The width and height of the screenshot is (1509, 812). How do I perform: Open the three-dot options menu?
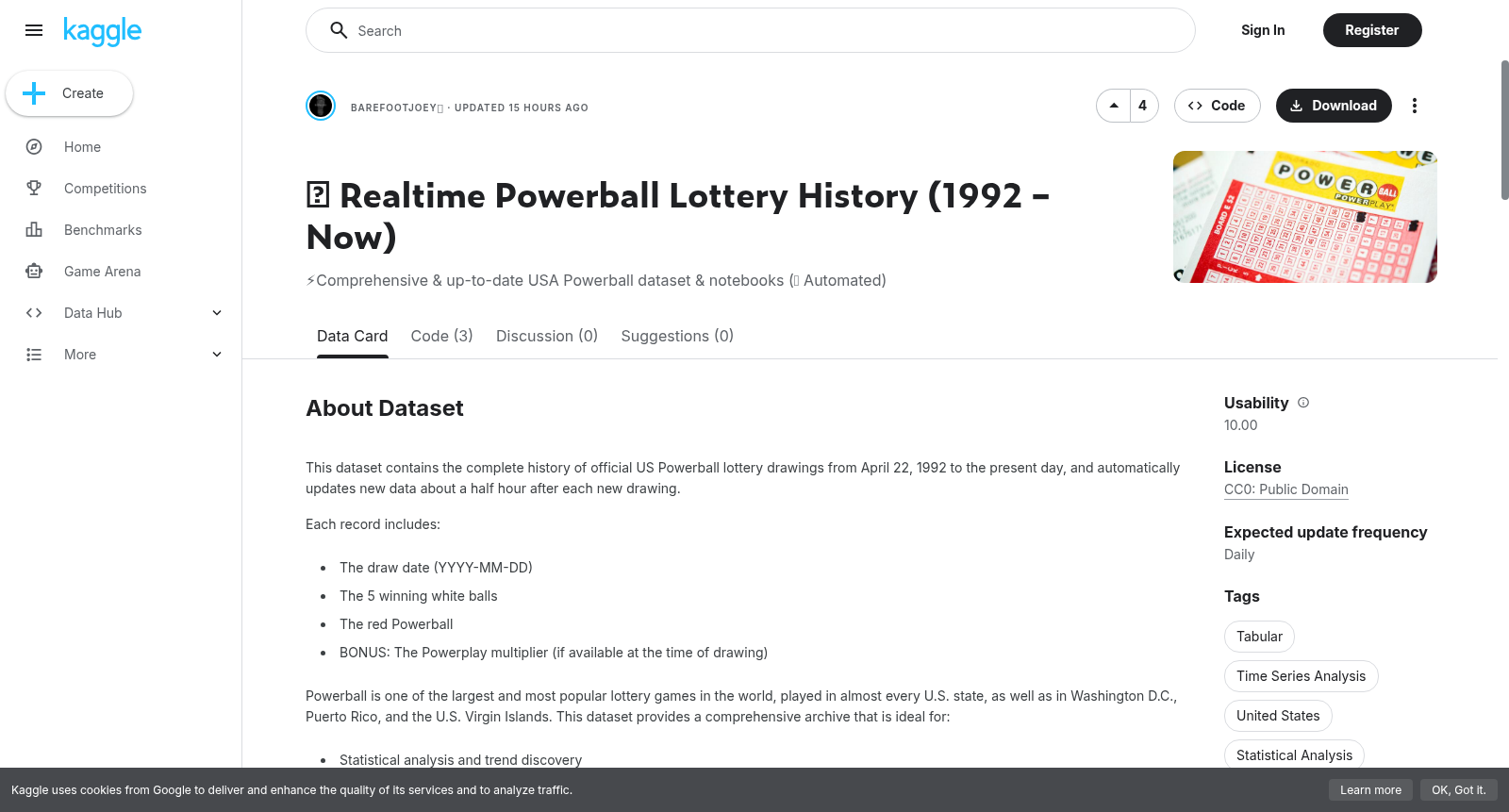pos(1414,106)
